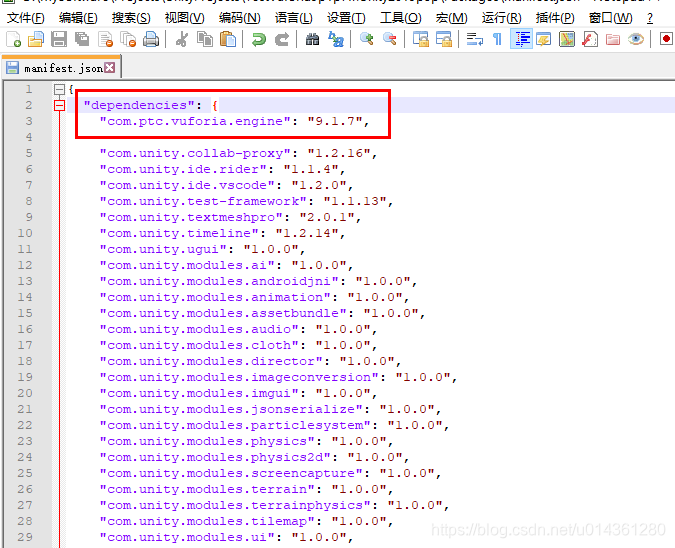675x548 pixels.
Task: Open Find with the binoculars icon
Action: pos(312,40)
